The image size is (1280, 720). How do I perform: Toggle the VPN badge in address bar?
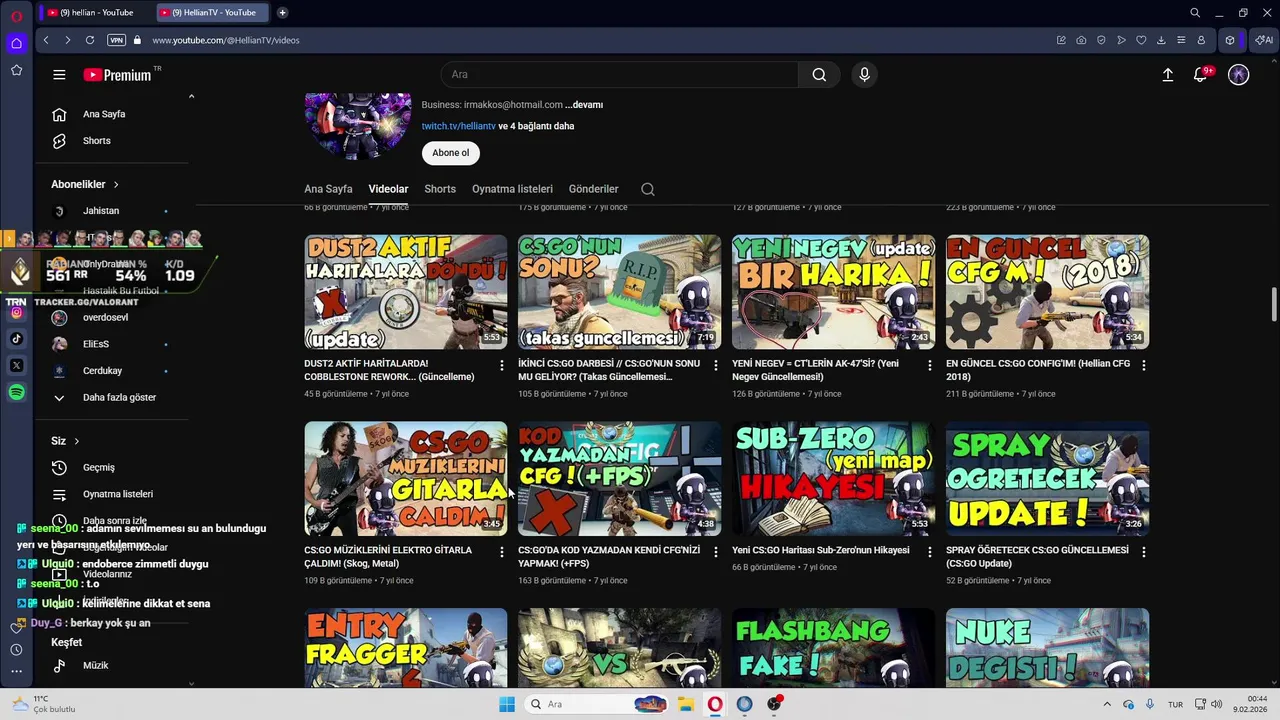pyautogui.click(x=117, y=40)
